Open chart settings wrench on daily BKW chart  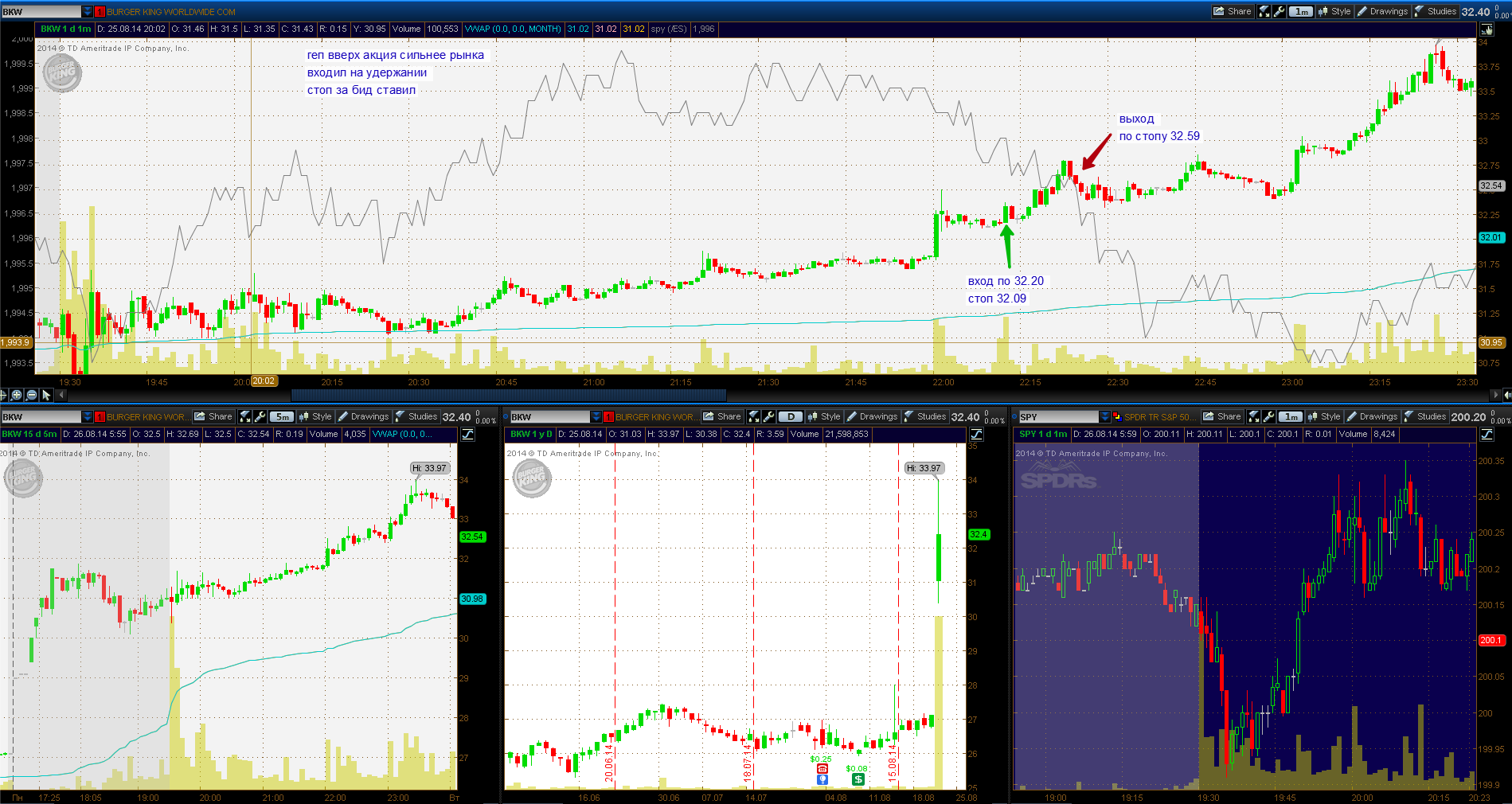click(768, 416)
